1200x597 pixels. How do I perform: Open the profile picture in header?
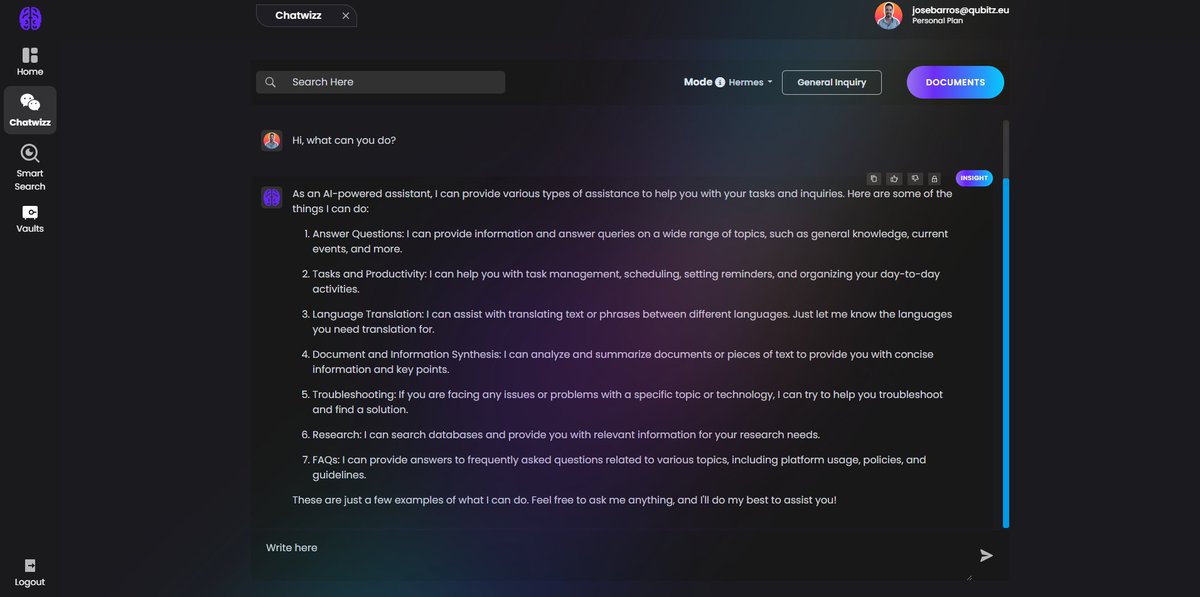click(888, 15)
